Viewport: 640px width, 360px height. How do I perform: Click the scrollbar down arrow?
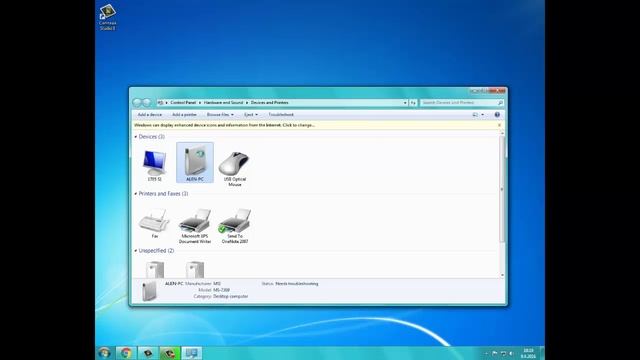pyautogui.click(x=502, y=275)
